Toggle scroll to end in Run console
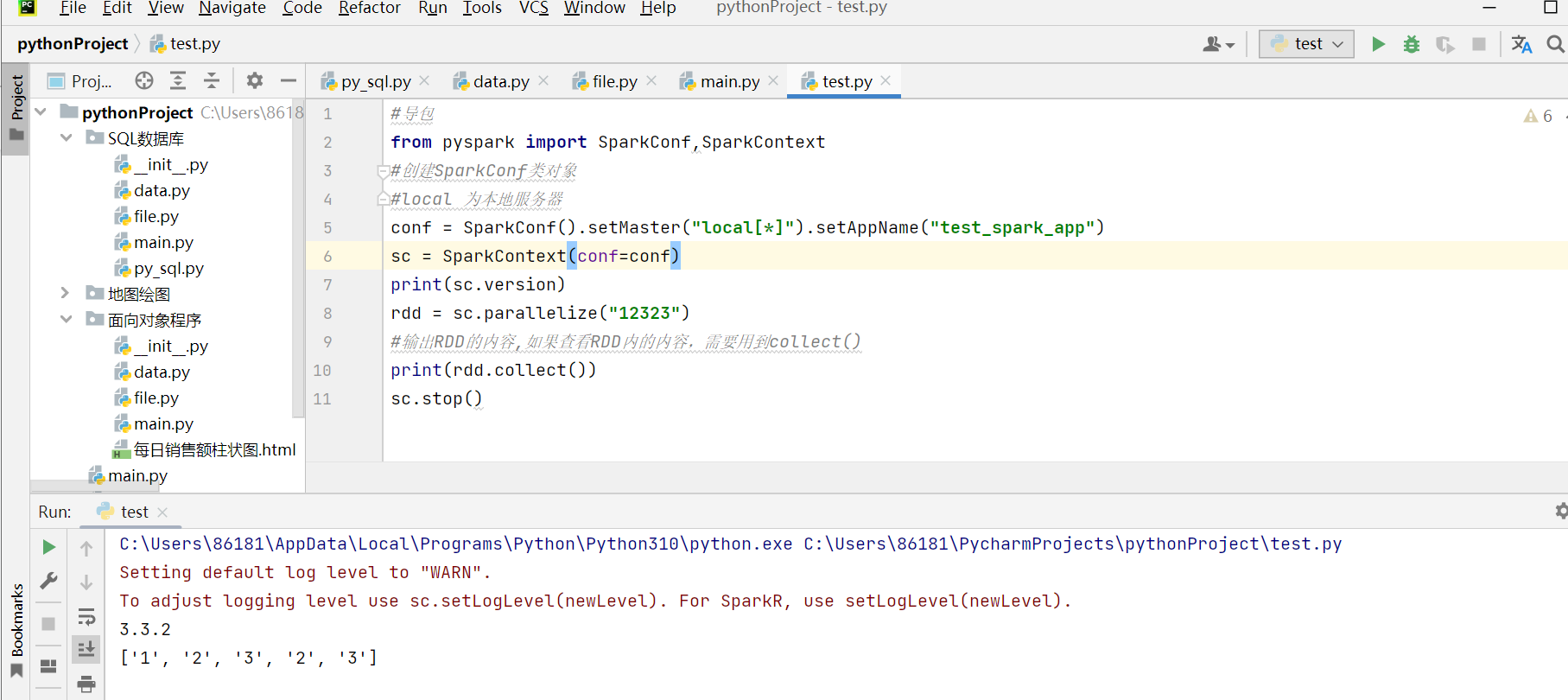Image resolution: width=1568 pixels, height=700 pixels. 86,649
